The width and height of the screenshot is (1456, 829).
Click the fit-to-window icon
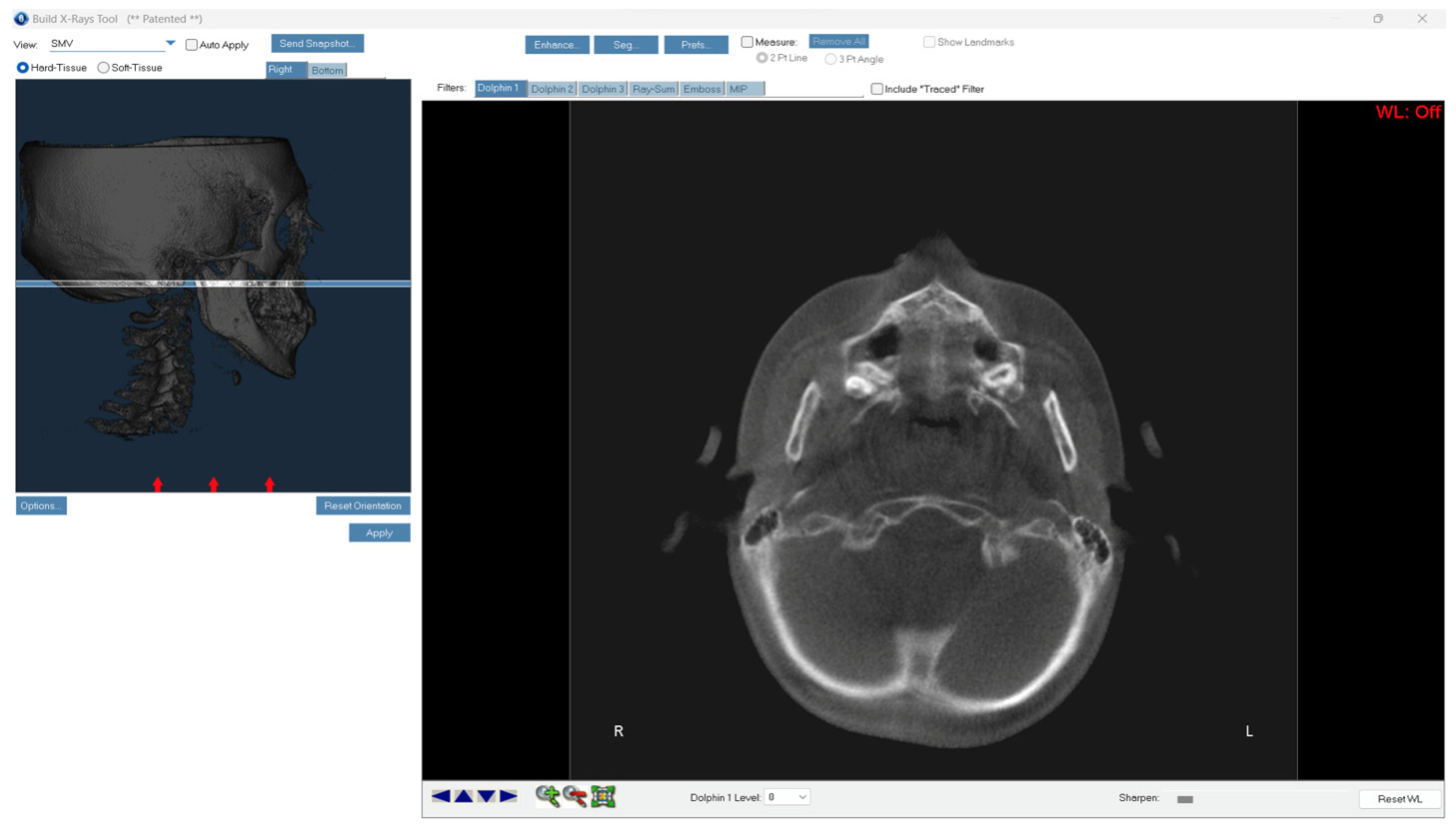603,796
